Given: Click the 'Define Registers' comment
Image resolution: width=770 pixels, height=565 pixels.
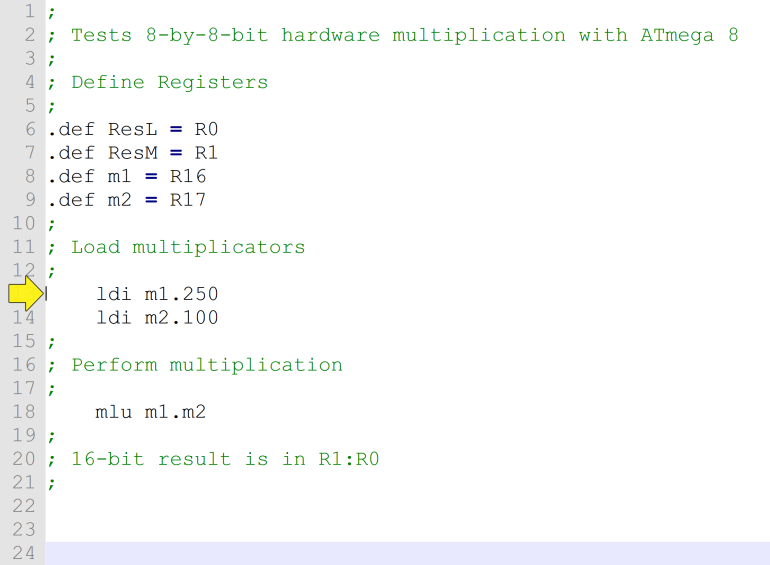Looking at the screenshot, I should tap(169, 82).
